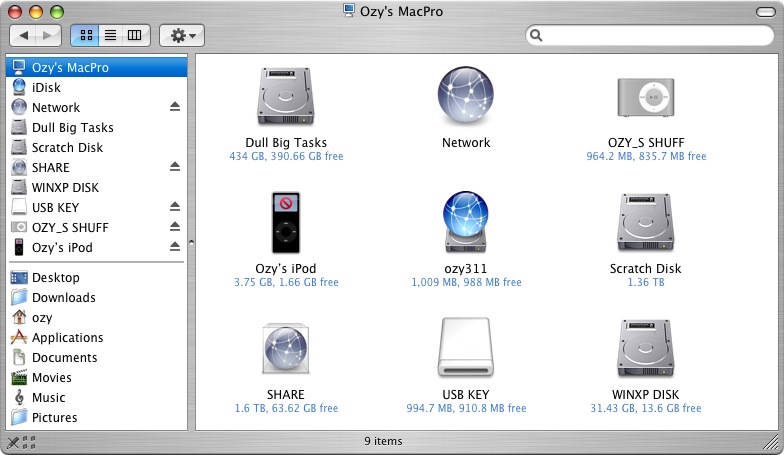
Task: Select Ozy's iPod in the sidebar
Action: tap(97, 247)
